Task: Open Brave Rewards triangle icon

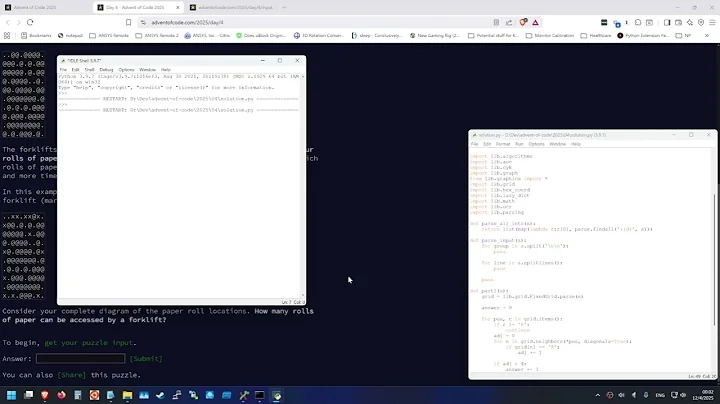Action: pyautogui.click(x=535, y=22)
